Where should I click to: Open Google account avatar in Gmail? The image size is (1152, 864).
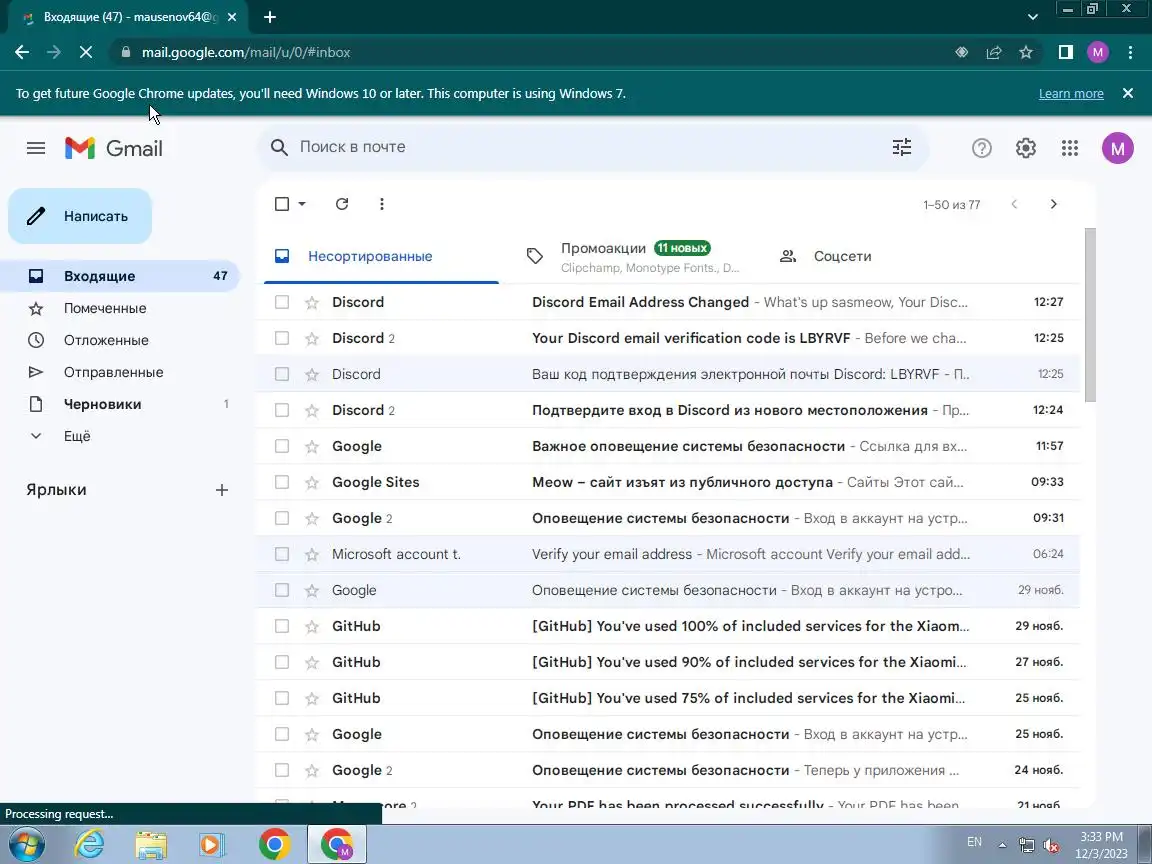tap(1117, 148)
